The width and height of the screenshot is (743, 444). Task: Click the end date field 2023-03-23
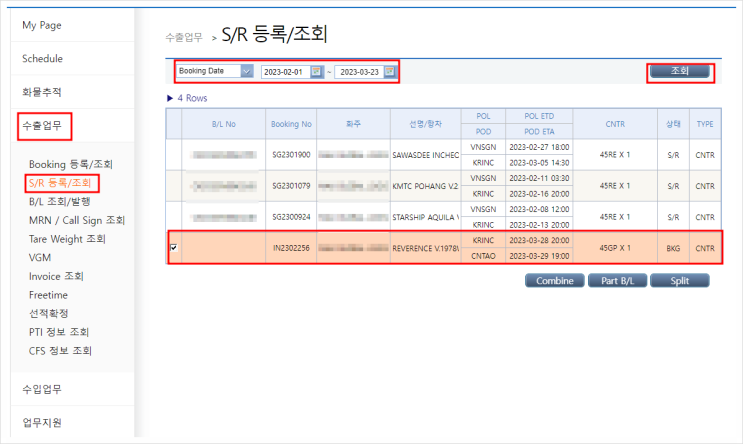click(x=359, y=72)
